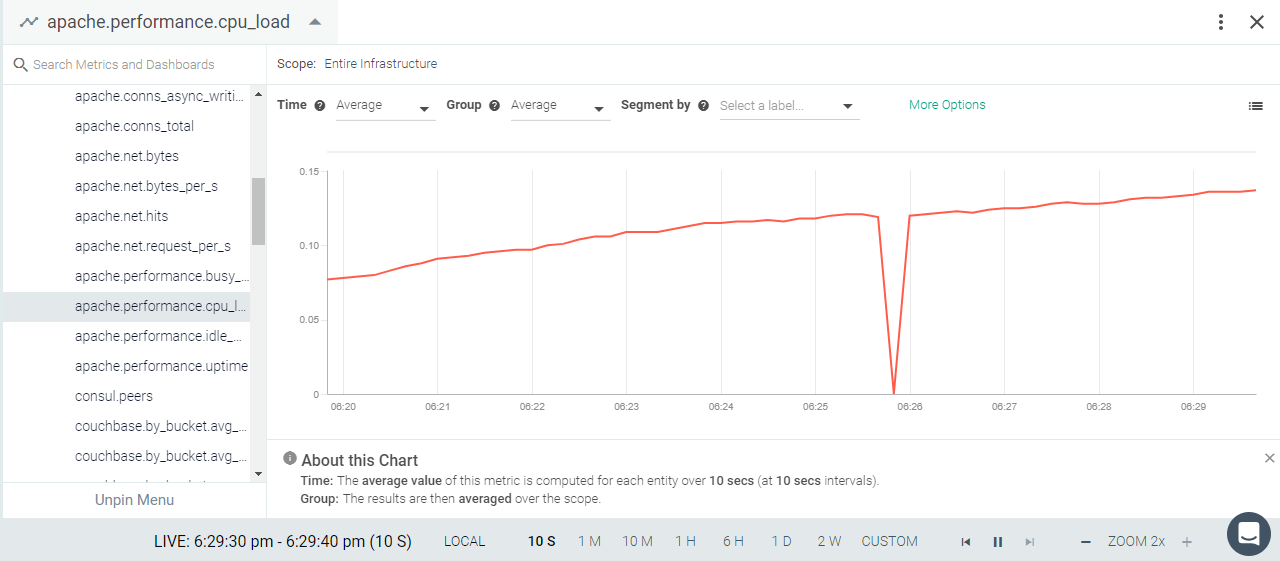Open the Segment by label dropdown
1280x561 pixels.
(x=789, y=106)
